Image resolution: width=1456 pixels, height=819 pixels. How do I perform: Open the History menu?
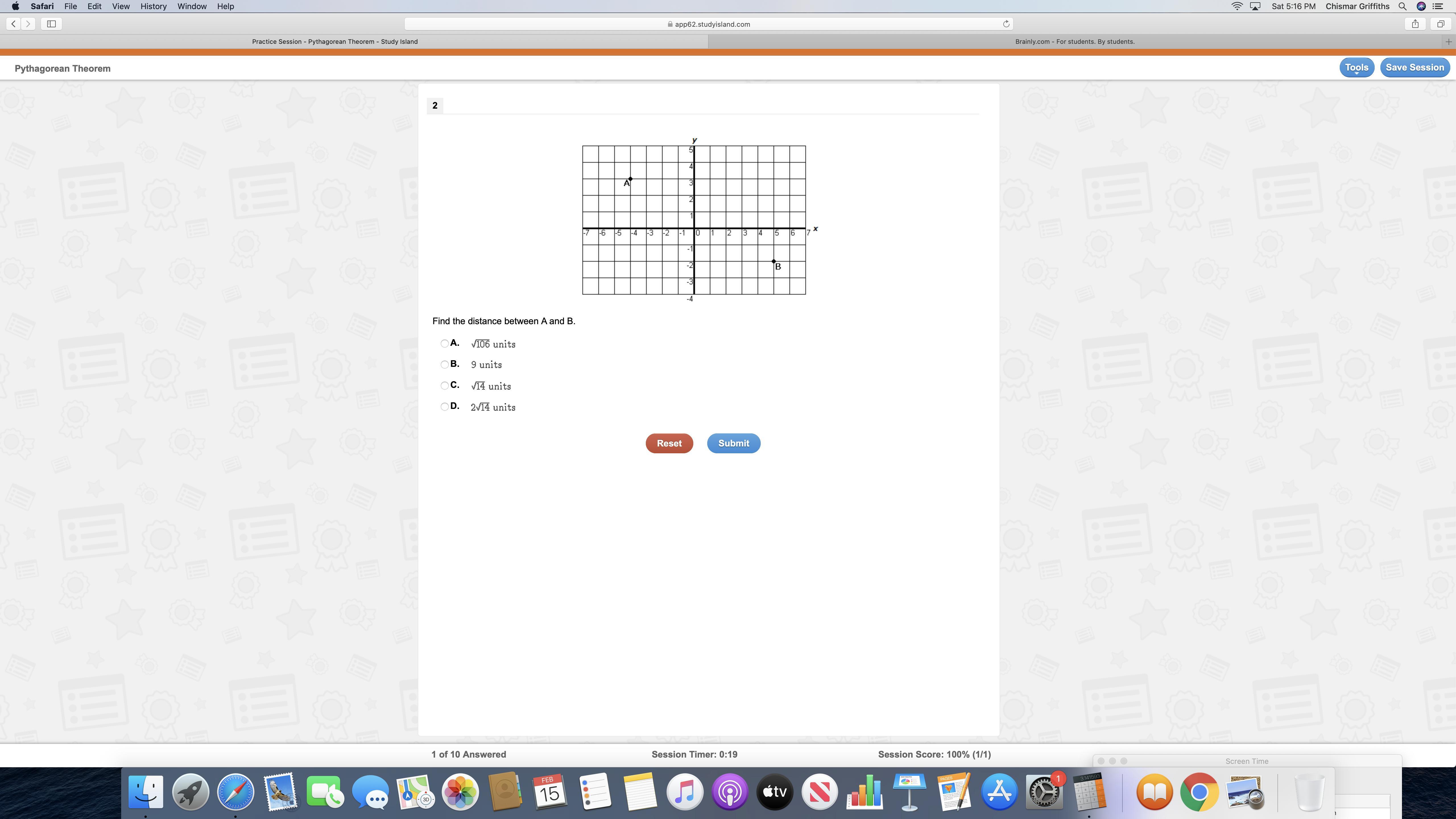point(153,6)
